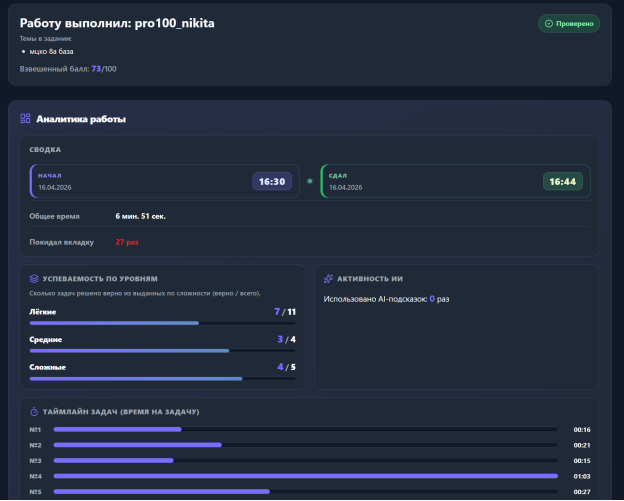Click the Сложные progress bar
624x501 pixels.
point(163,379)
